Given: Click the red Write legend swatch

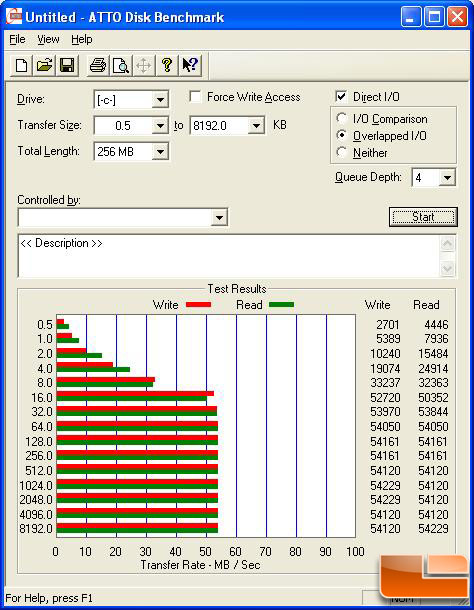Looking at the screenshot, I should point(198,305).
